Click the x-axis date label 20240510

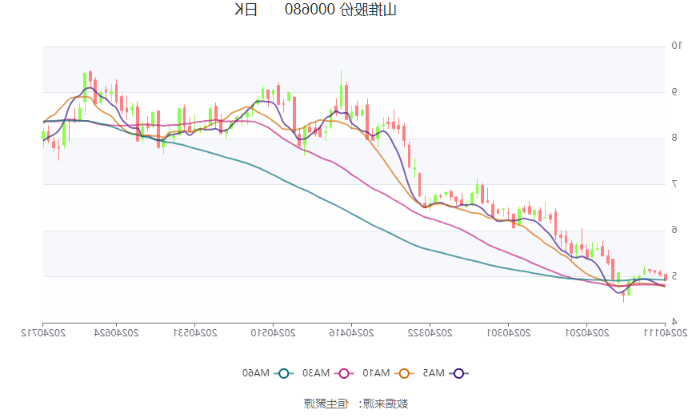click(273, 333)
